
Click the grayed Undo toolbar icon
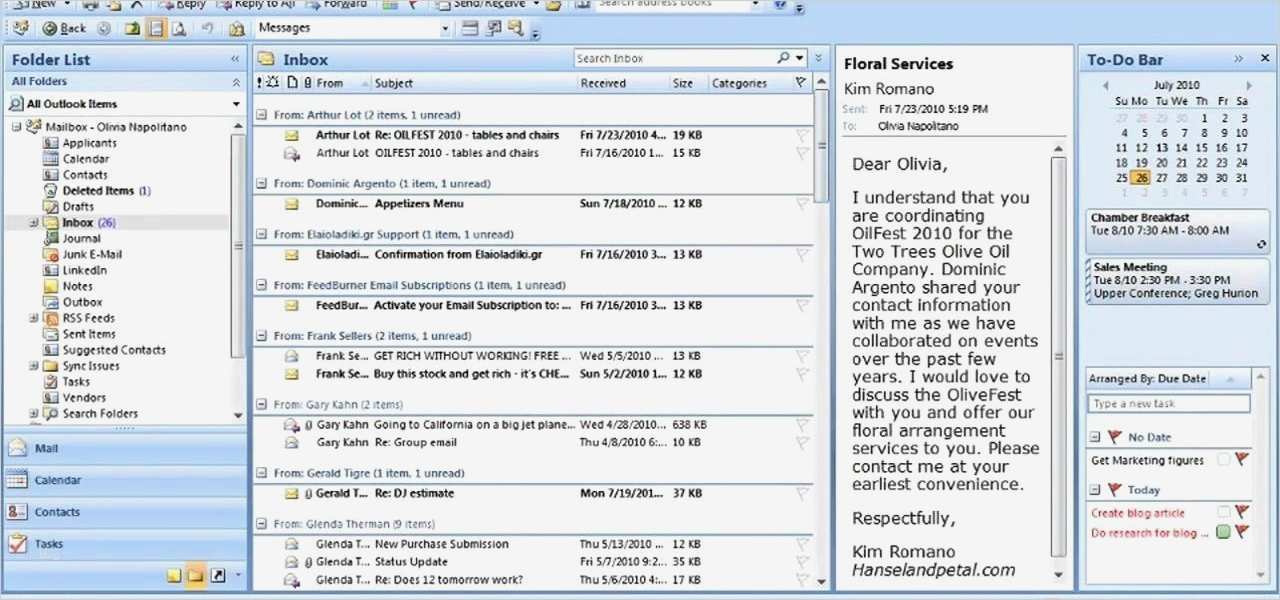[207, 29]
